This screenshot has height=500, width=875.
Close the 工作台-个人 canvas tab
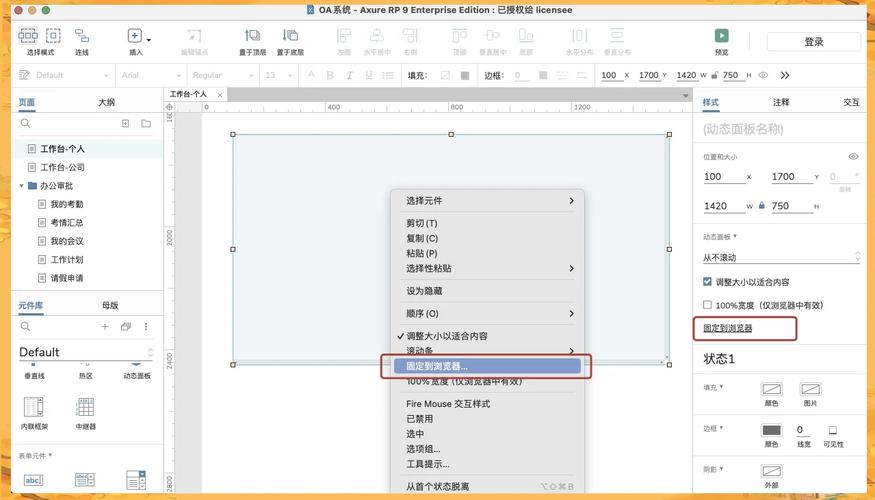220,95
